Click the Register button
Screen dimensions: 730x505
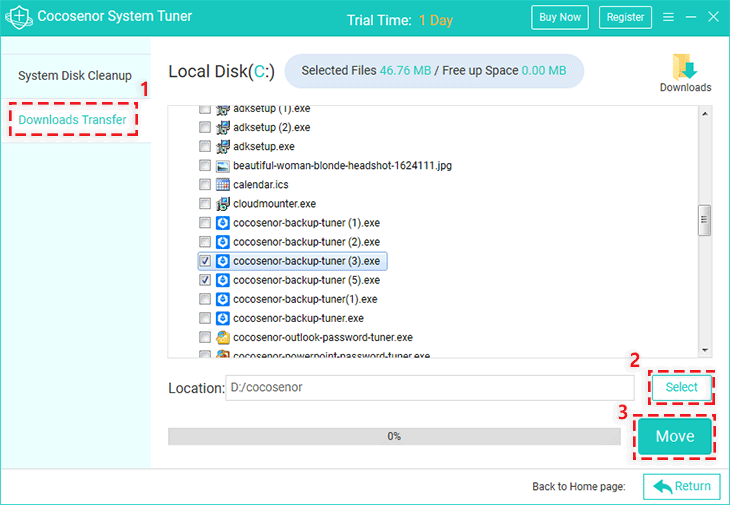coord(625,17)
